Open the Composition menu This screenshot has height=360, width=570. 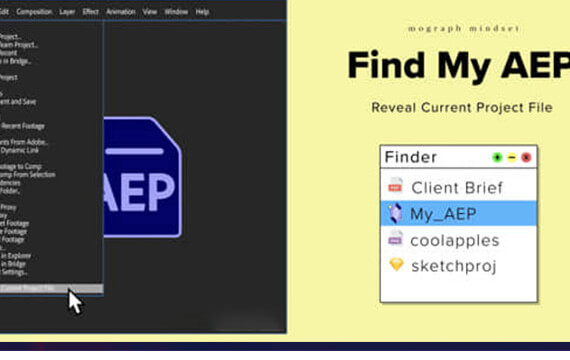[x=34, y=12]
